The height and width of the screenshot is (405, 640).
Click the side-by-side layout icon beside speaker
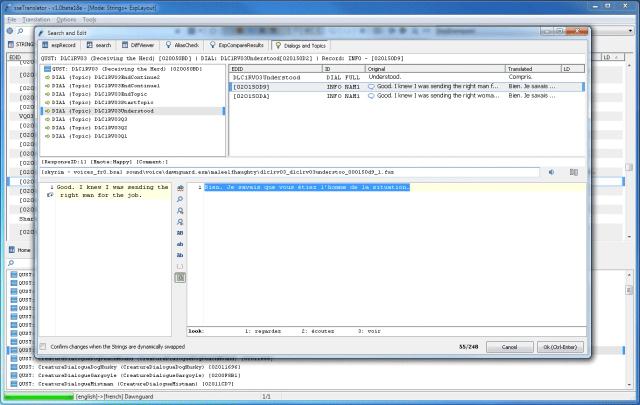pos(573,172)
